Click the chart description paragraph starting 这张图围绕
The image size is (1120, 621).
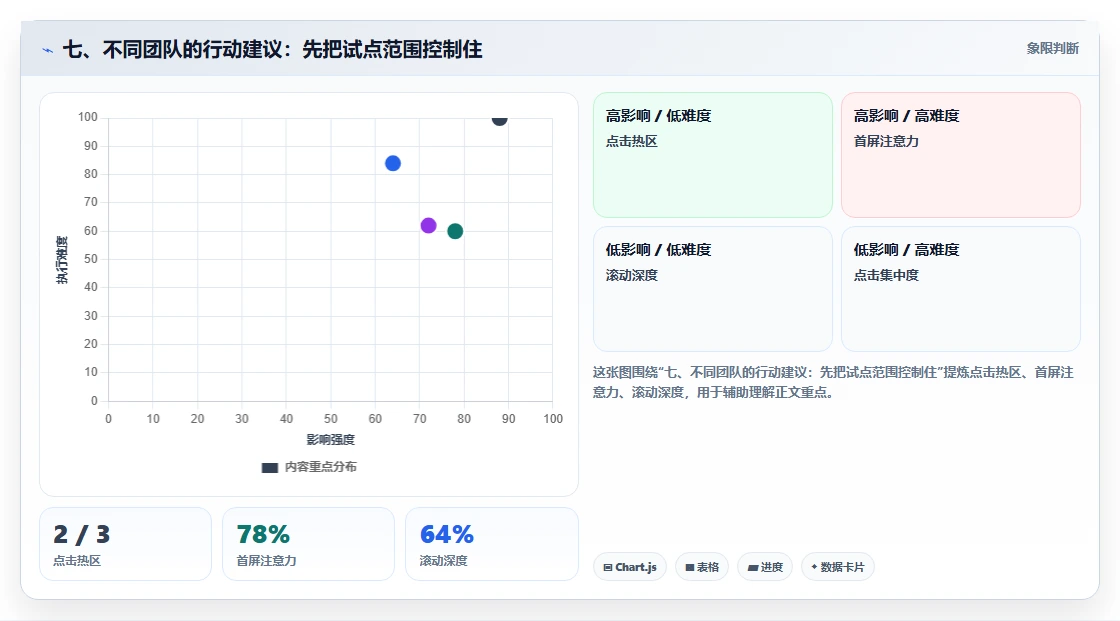[833, 382]
